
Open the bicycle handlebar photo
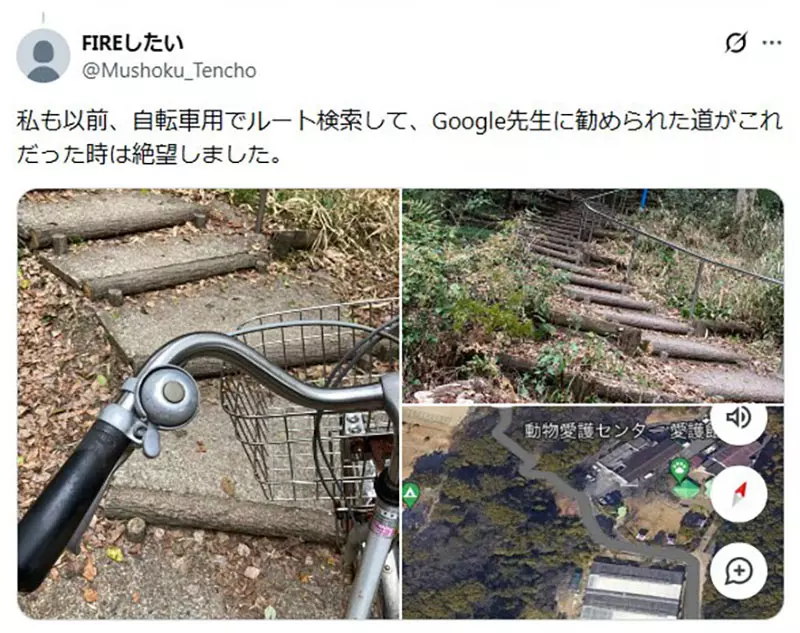point(208,404)
